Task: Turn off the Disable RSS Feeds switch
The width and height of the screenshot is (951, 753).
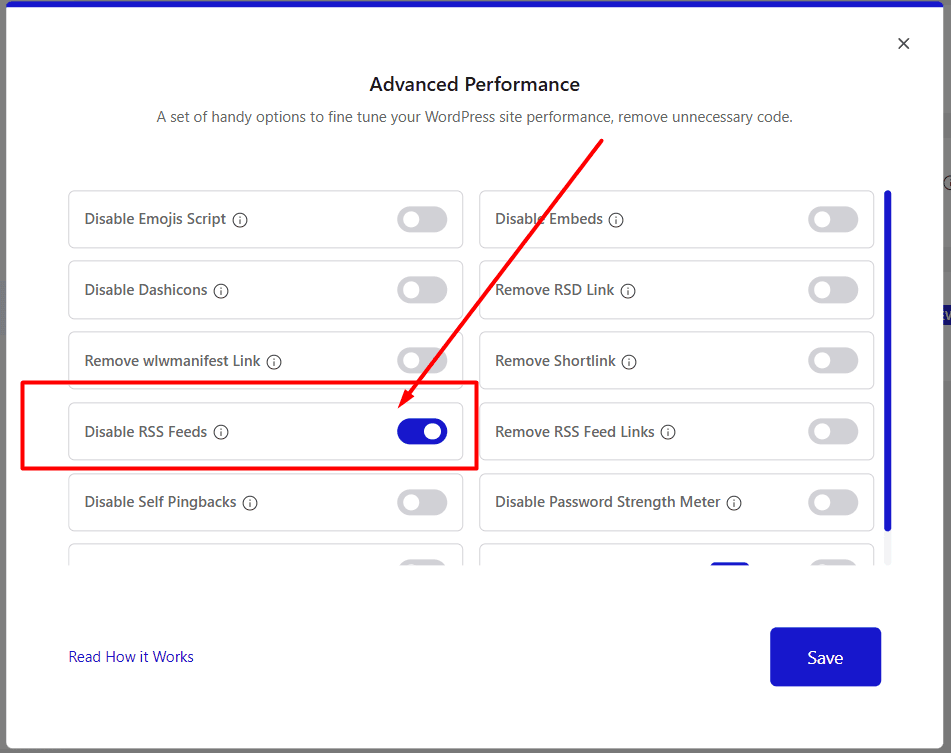Action: tap(422, 432)
